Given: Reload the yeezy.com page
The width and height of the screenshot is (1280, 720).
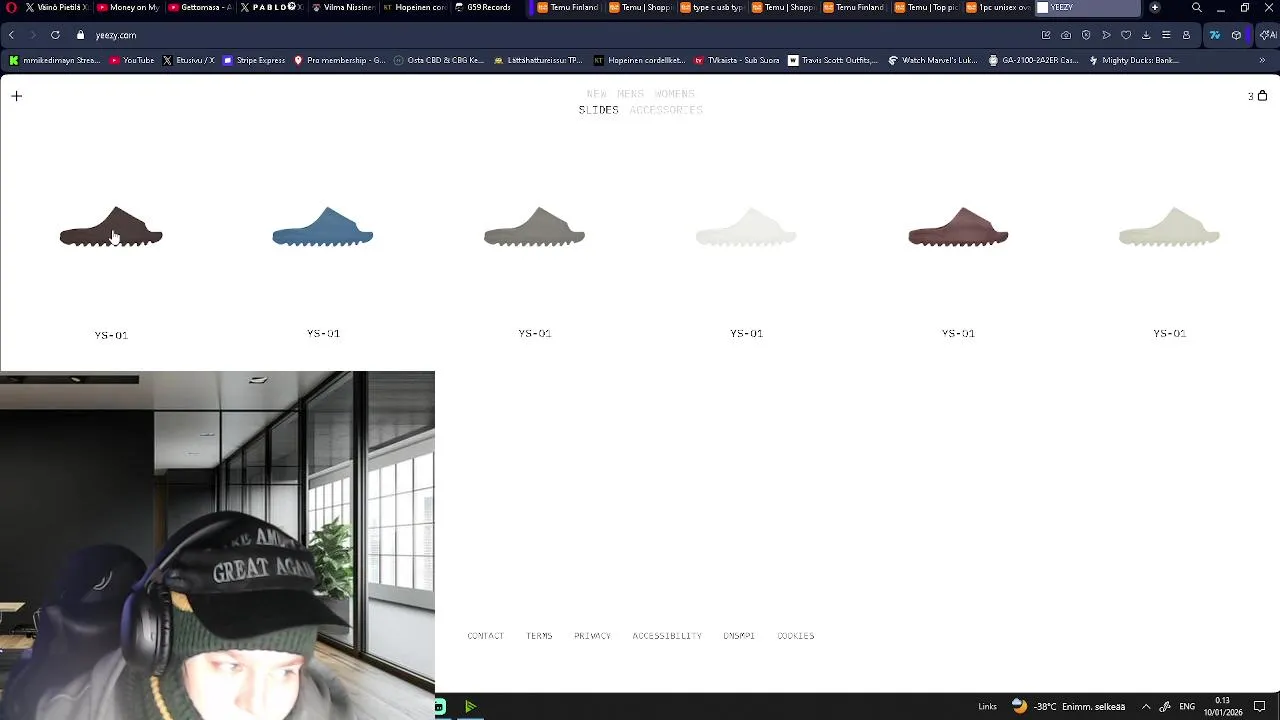Looking at the screenshot, I should pos(55,35).
